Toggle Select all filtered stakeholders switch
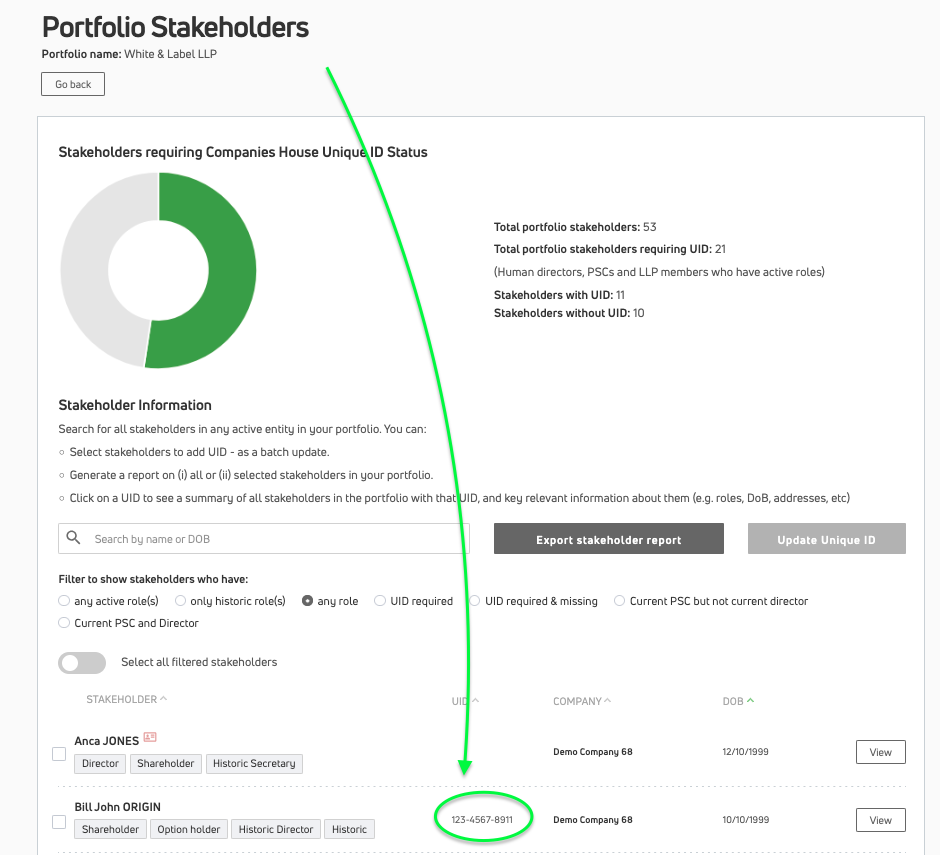This screenshot has height=855, width=940. (82, 662)
